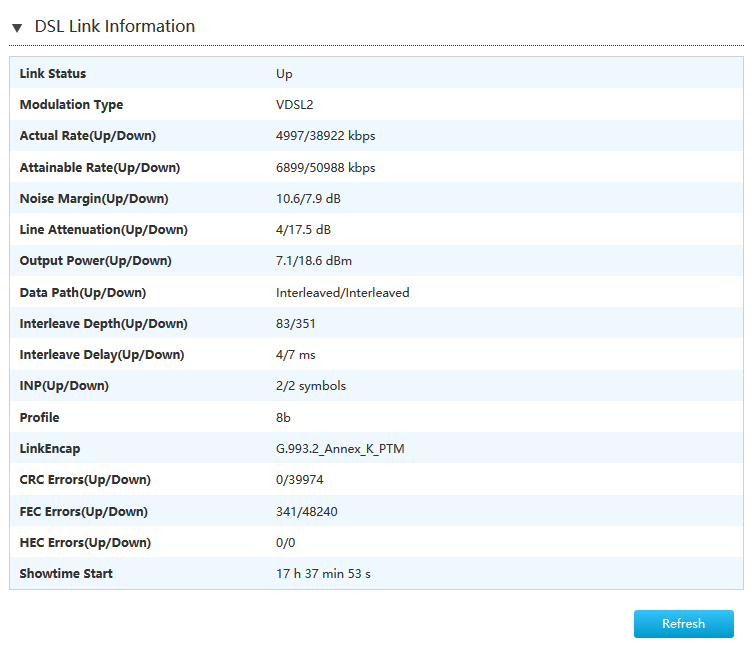Select the G.993.2_Annex_K_PTM encapsulation value
The height and width of the screenshot is (650, 753).
[340, 449]
